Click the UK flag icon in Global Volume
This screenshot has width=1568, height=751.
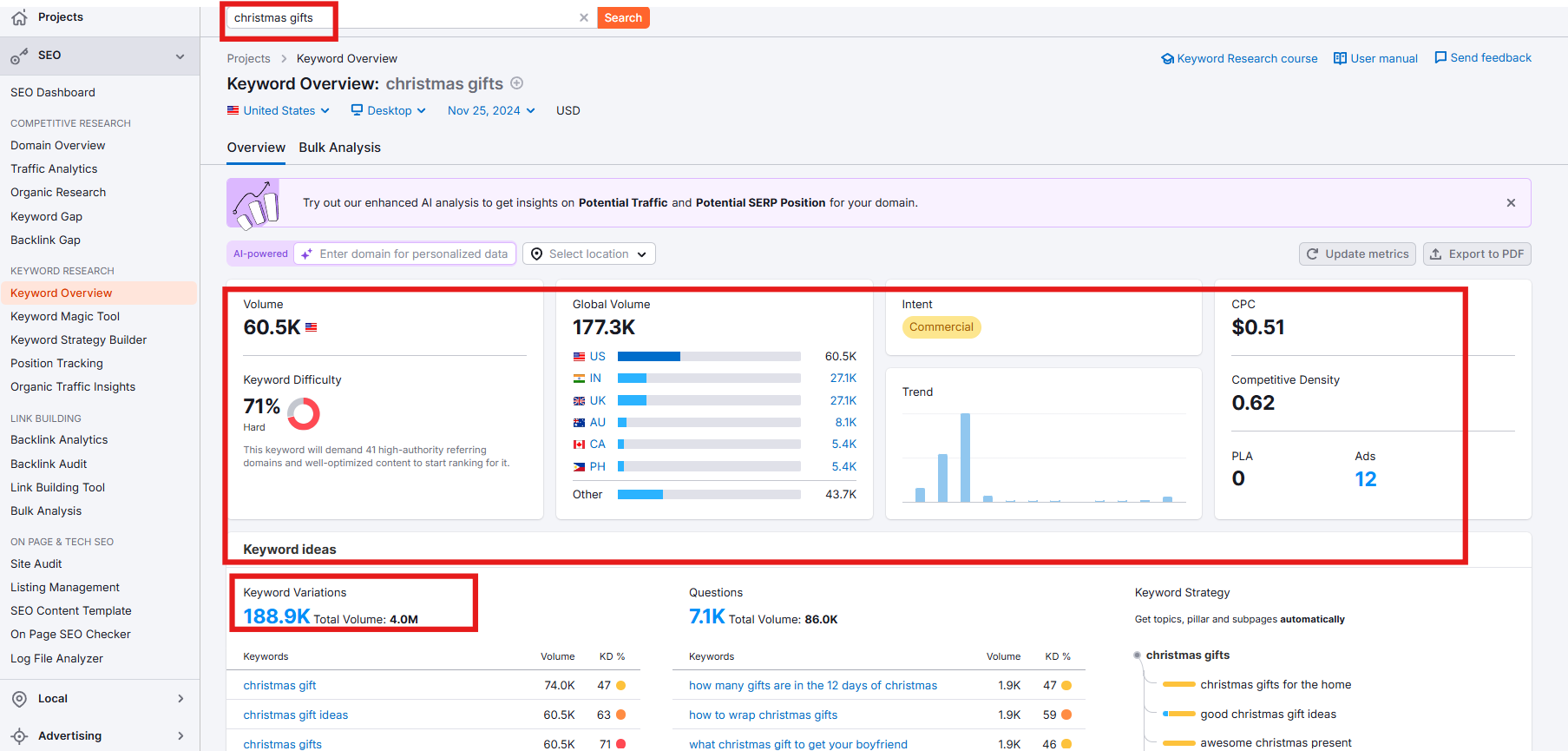(x=579, y=401)
